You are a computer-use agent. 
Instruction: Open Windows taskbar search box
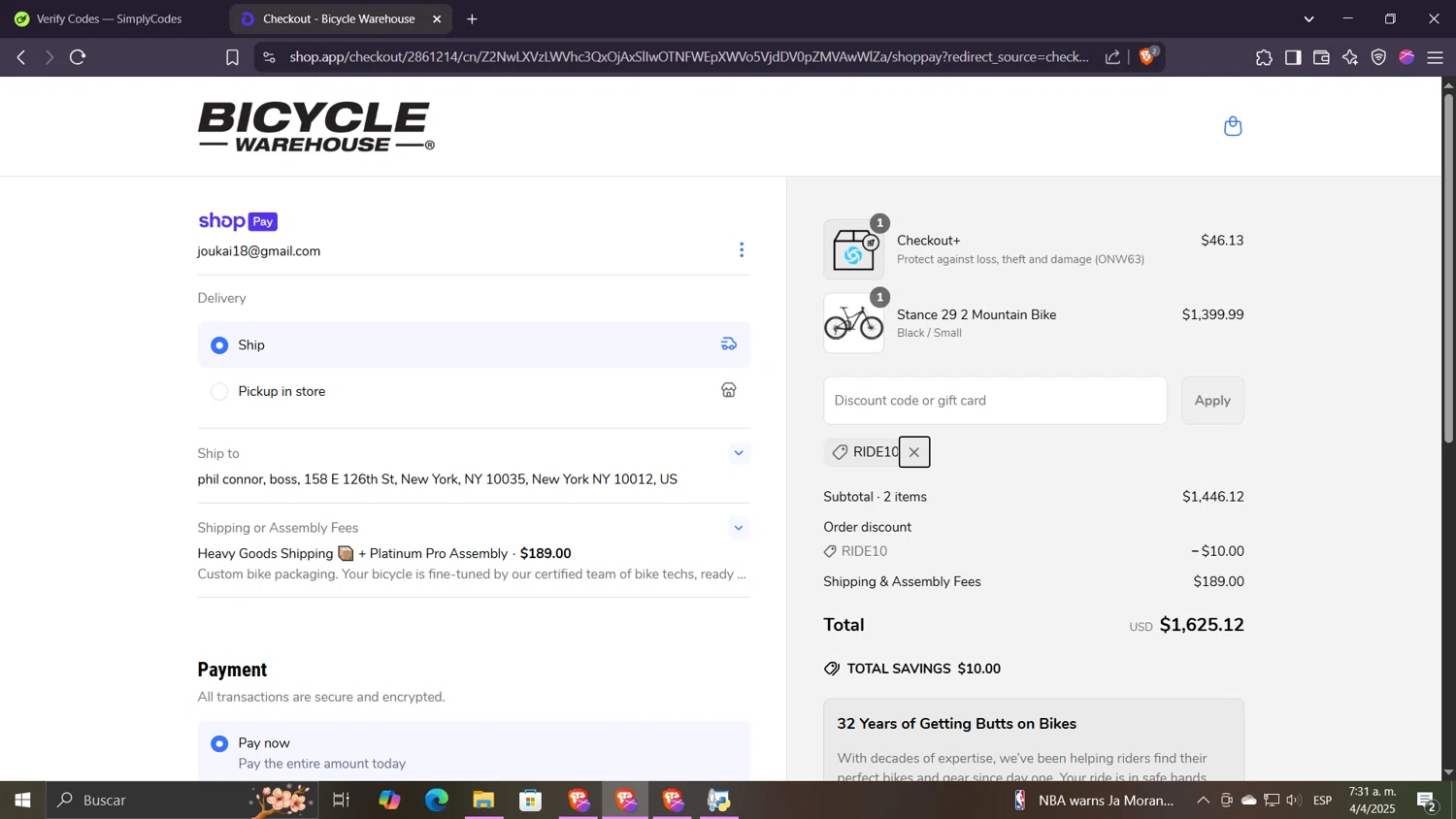[182, 801]
